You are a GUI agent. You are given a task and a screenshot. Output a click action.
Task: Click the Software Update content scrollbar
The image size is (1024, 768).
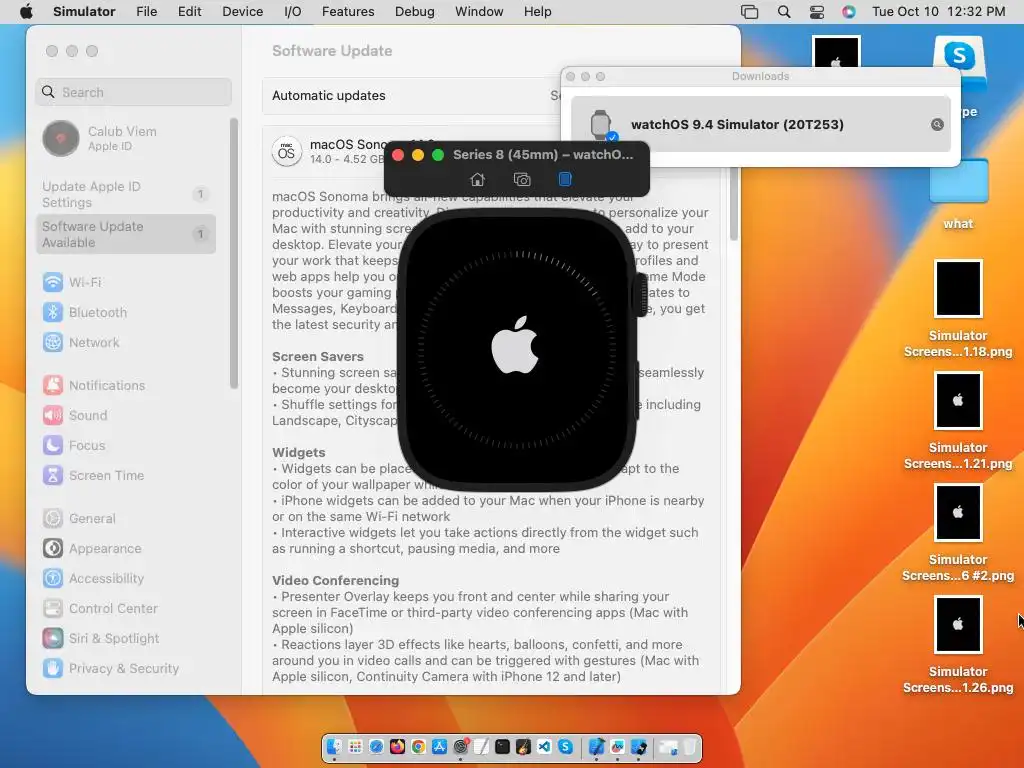733,202
